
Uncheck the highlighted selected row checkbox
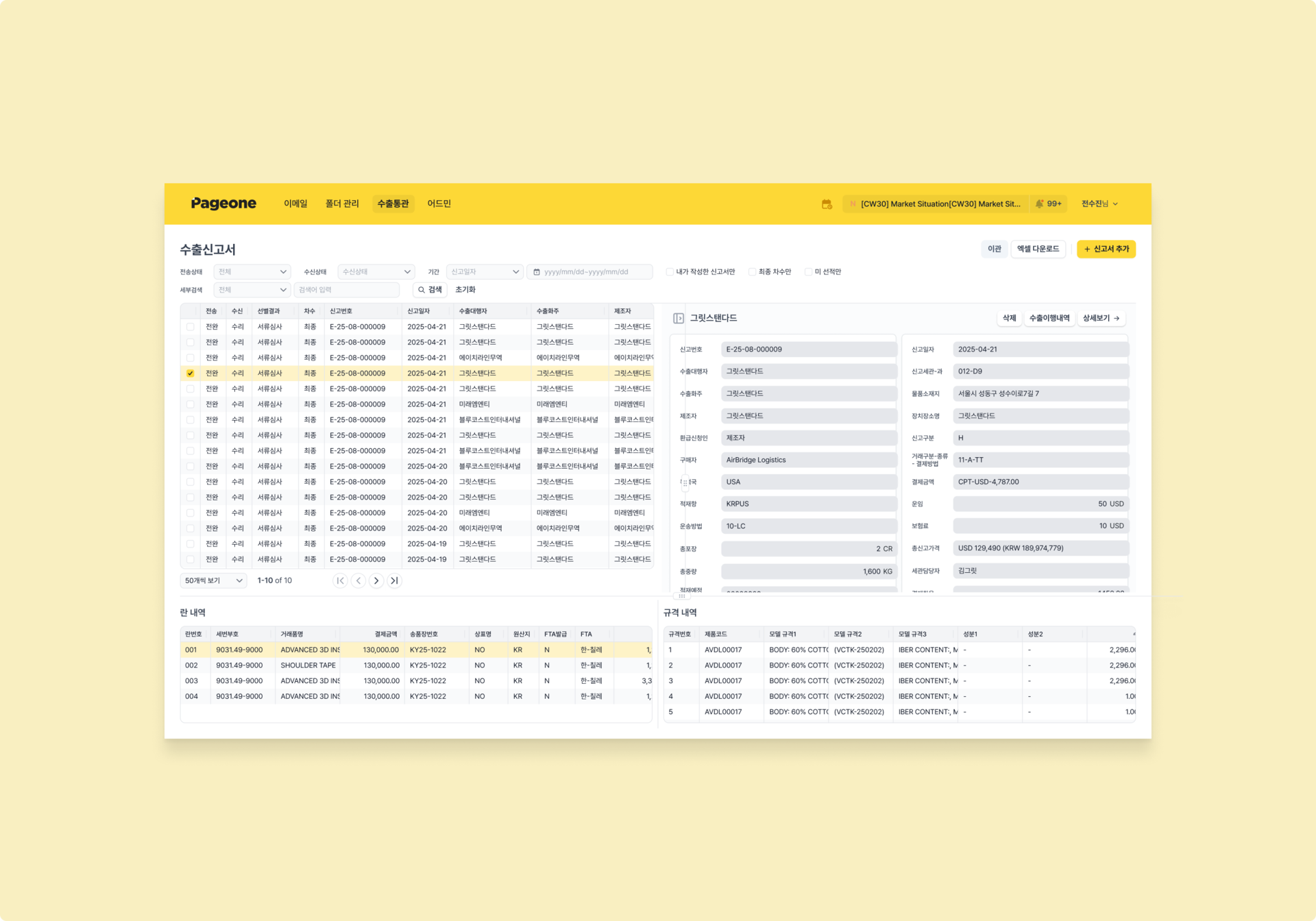(x=191, y=373)
